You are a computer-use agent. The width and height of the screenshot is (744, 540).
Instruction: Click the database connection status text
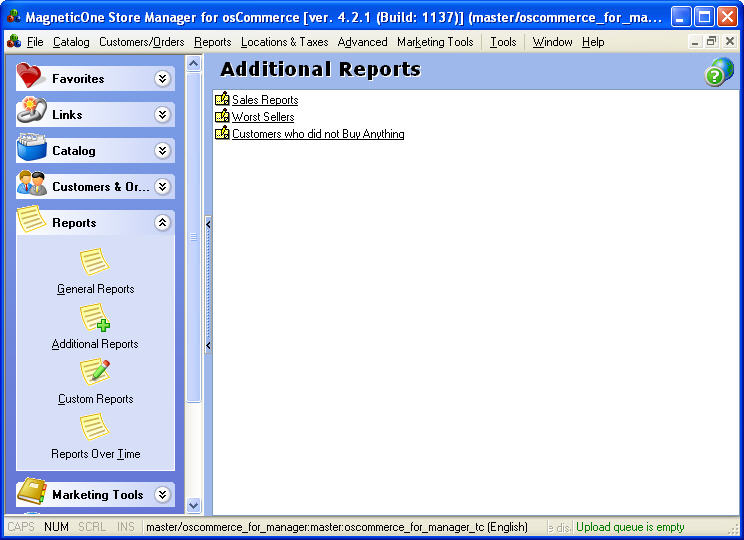click(x=336, y=527)
